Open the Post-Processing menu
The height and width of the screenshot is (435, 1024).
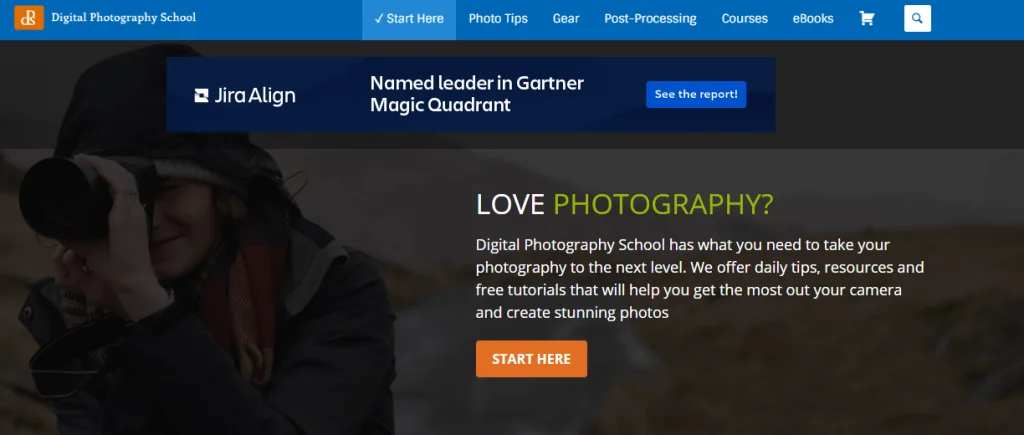(650, 19)
